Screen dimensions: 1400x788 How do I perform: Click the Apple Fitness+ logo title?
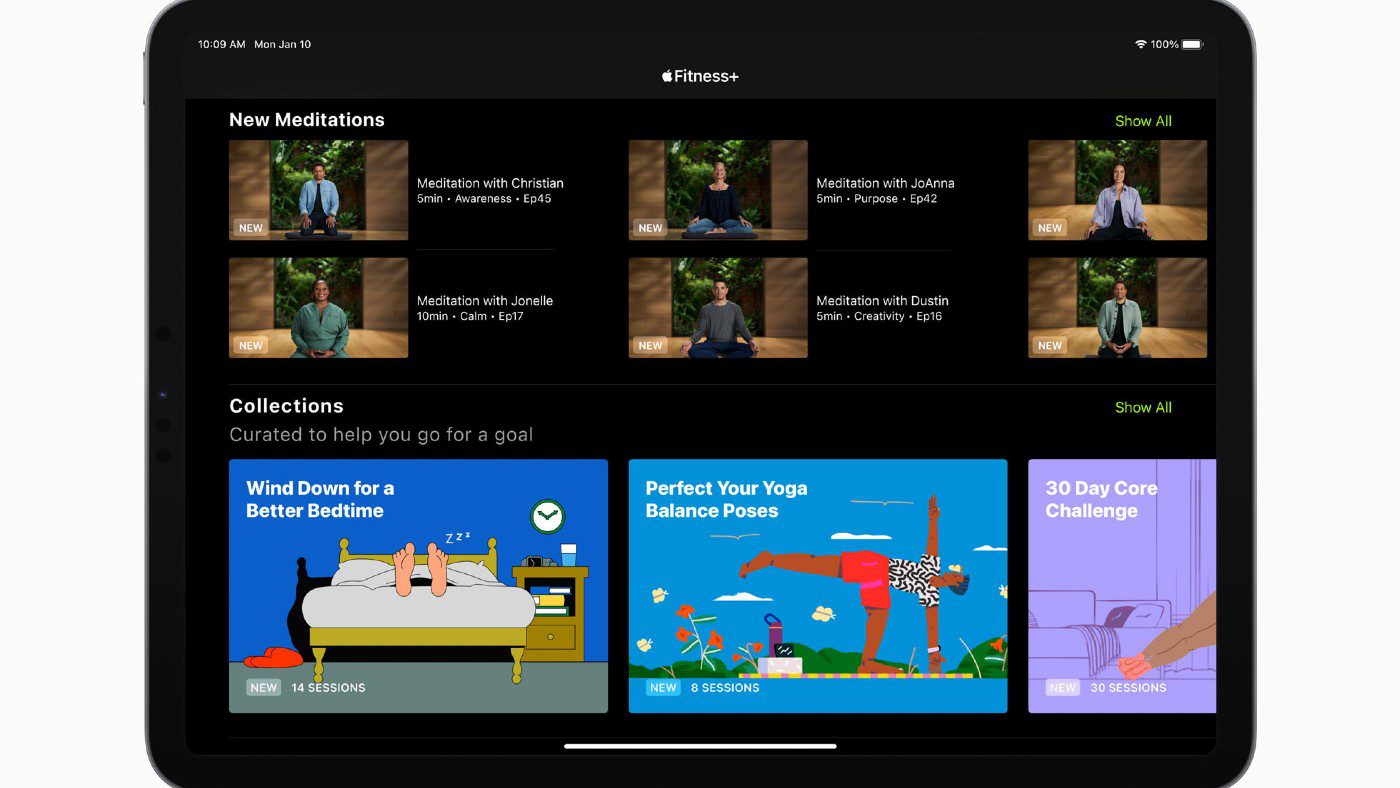coord(700,76)
